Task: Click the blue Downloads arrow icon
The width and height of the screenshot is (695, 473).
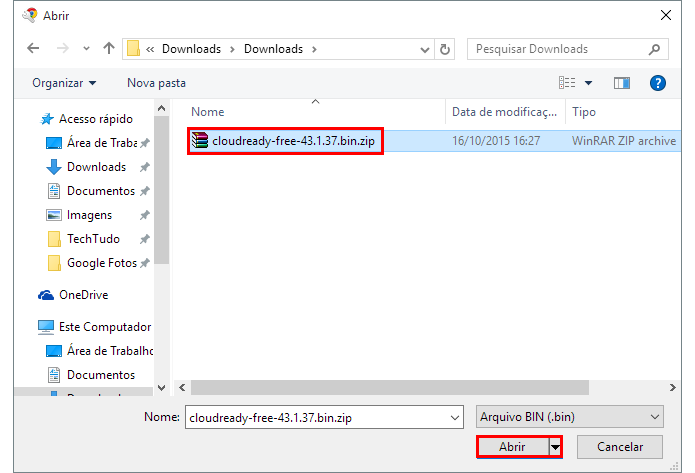Action: point(54,167)
